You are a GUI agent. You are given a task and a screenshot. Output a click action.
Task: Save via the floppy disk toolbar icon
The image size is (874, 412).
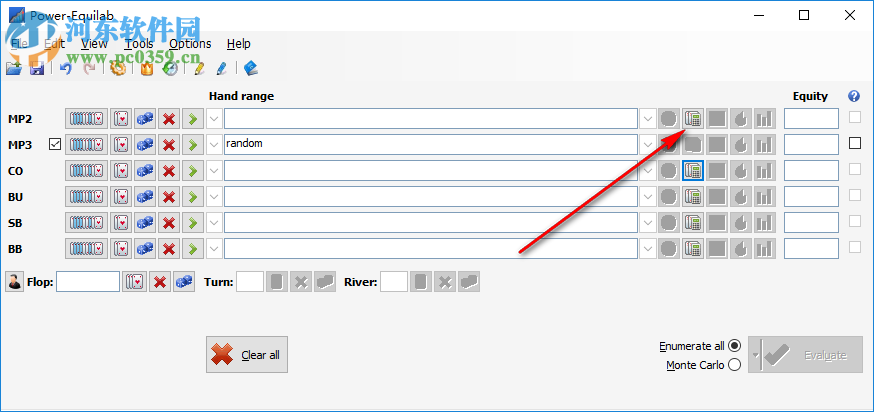(37, 69)
